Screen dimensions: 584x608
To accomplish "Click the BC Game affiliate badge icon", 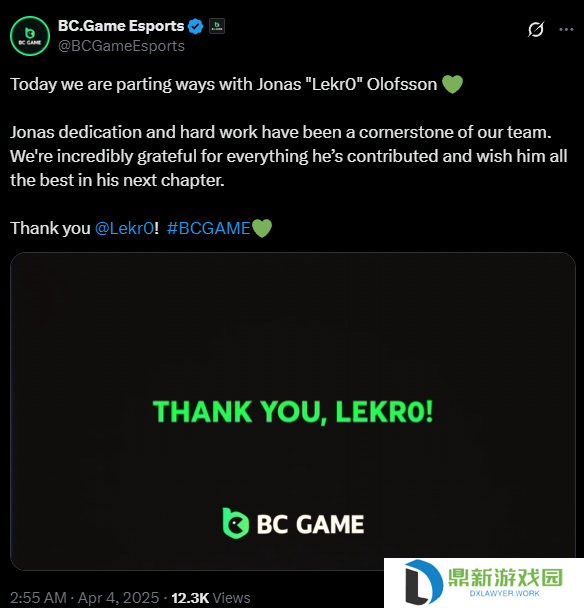I will point(217,26).
